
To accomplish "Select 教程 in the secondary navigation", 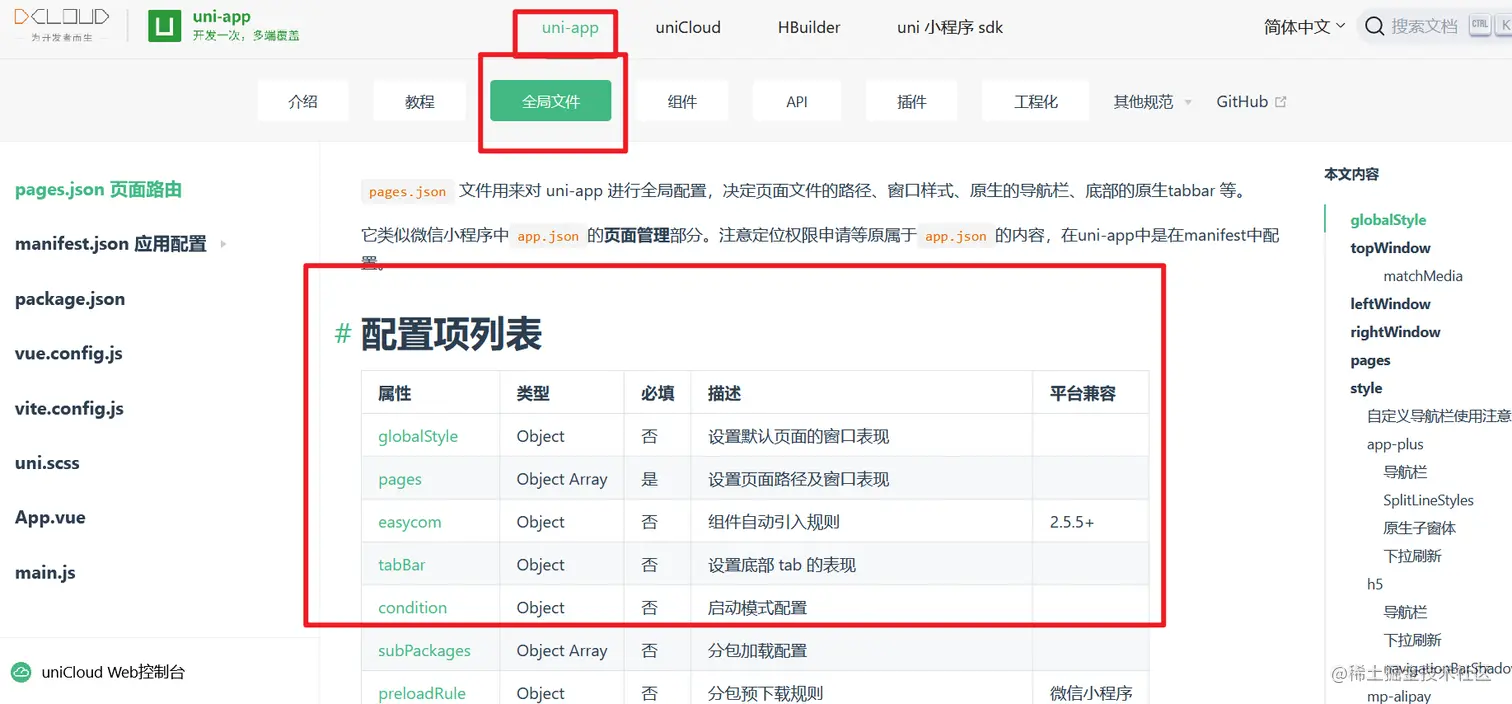I will click(x=419, y=101).
